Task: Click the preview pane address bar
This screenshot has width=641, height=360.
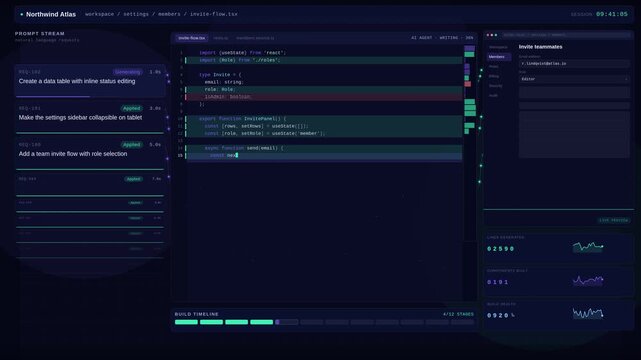Action: (567, 35)
